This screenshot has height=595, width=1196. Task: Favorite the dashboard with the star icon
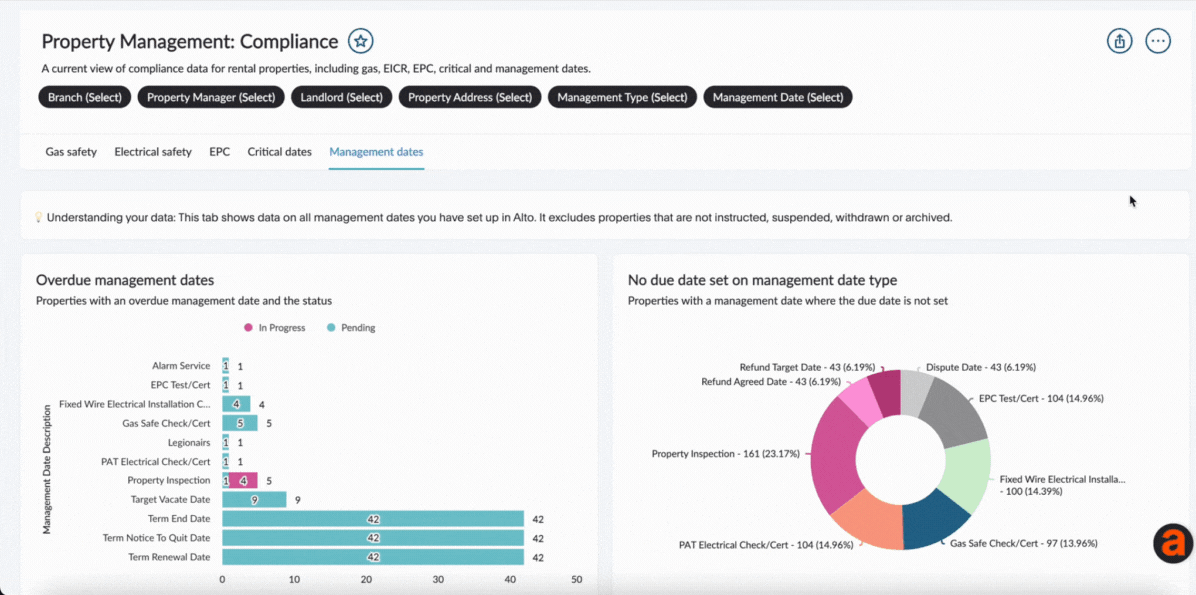pyautogui.click(x=361, y=41)
